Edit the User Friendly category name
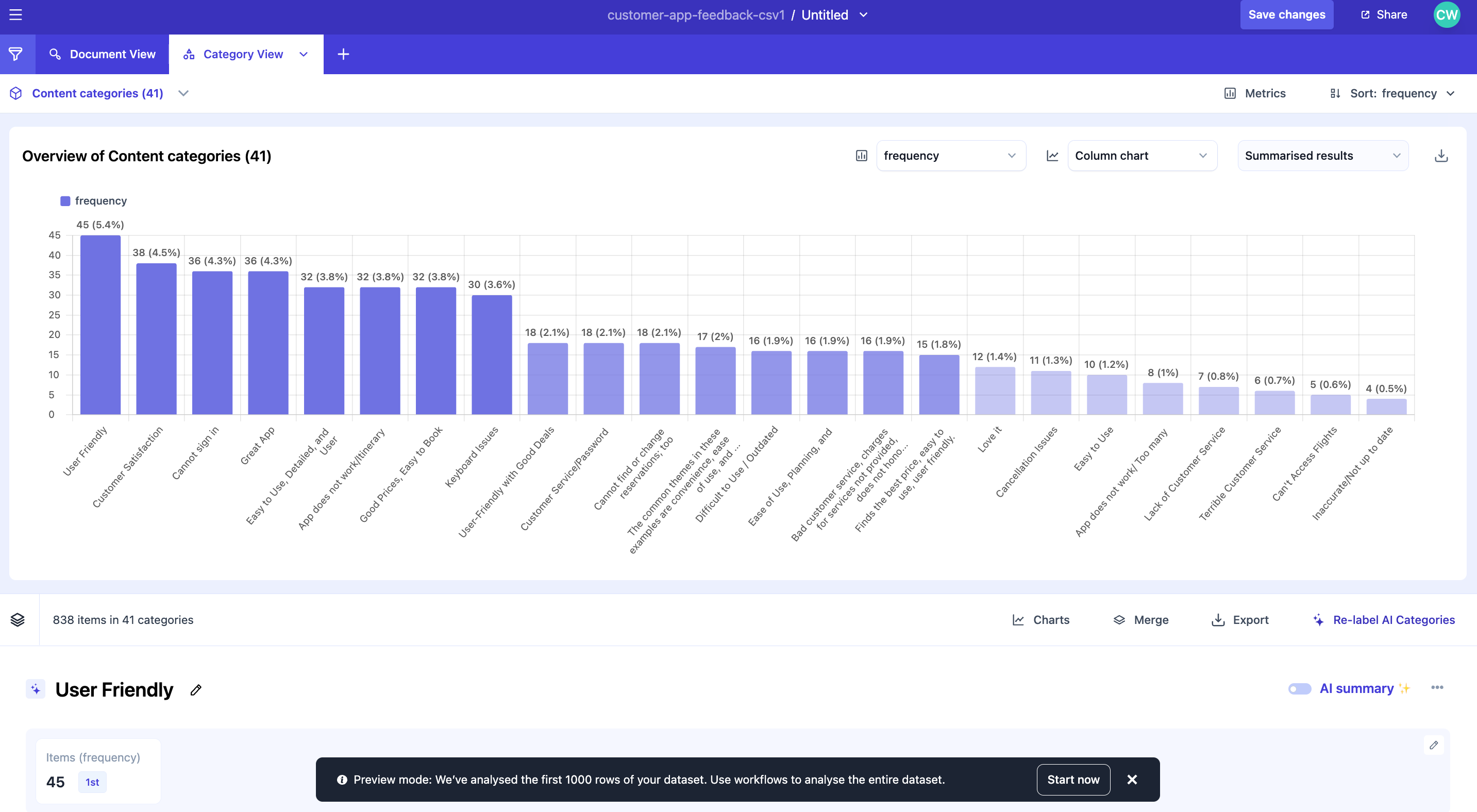This screenshot has height=812, width=1477. click(x=196, y=690)
